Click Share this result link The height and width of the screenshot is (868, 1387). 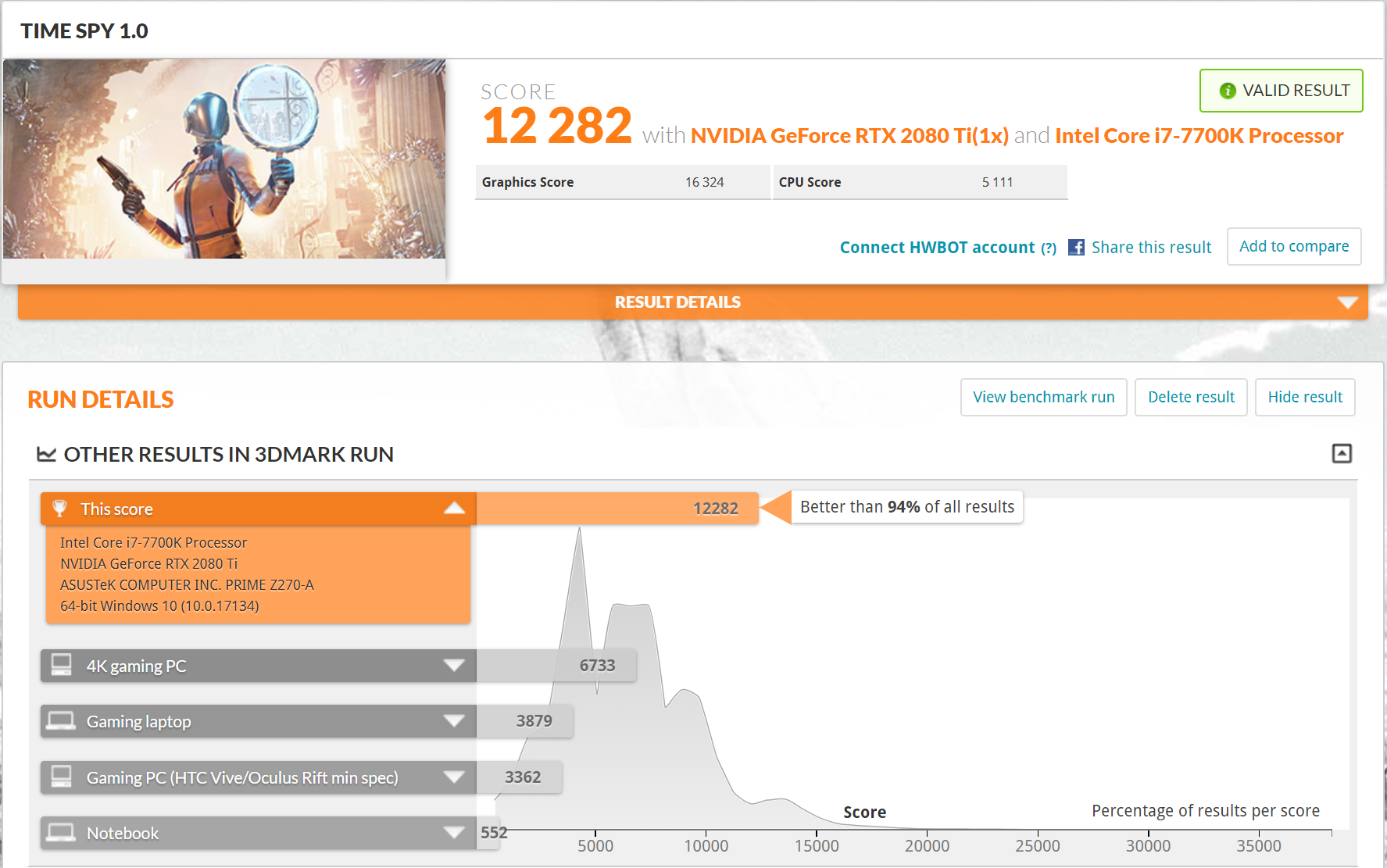(x=1151, y=248)
